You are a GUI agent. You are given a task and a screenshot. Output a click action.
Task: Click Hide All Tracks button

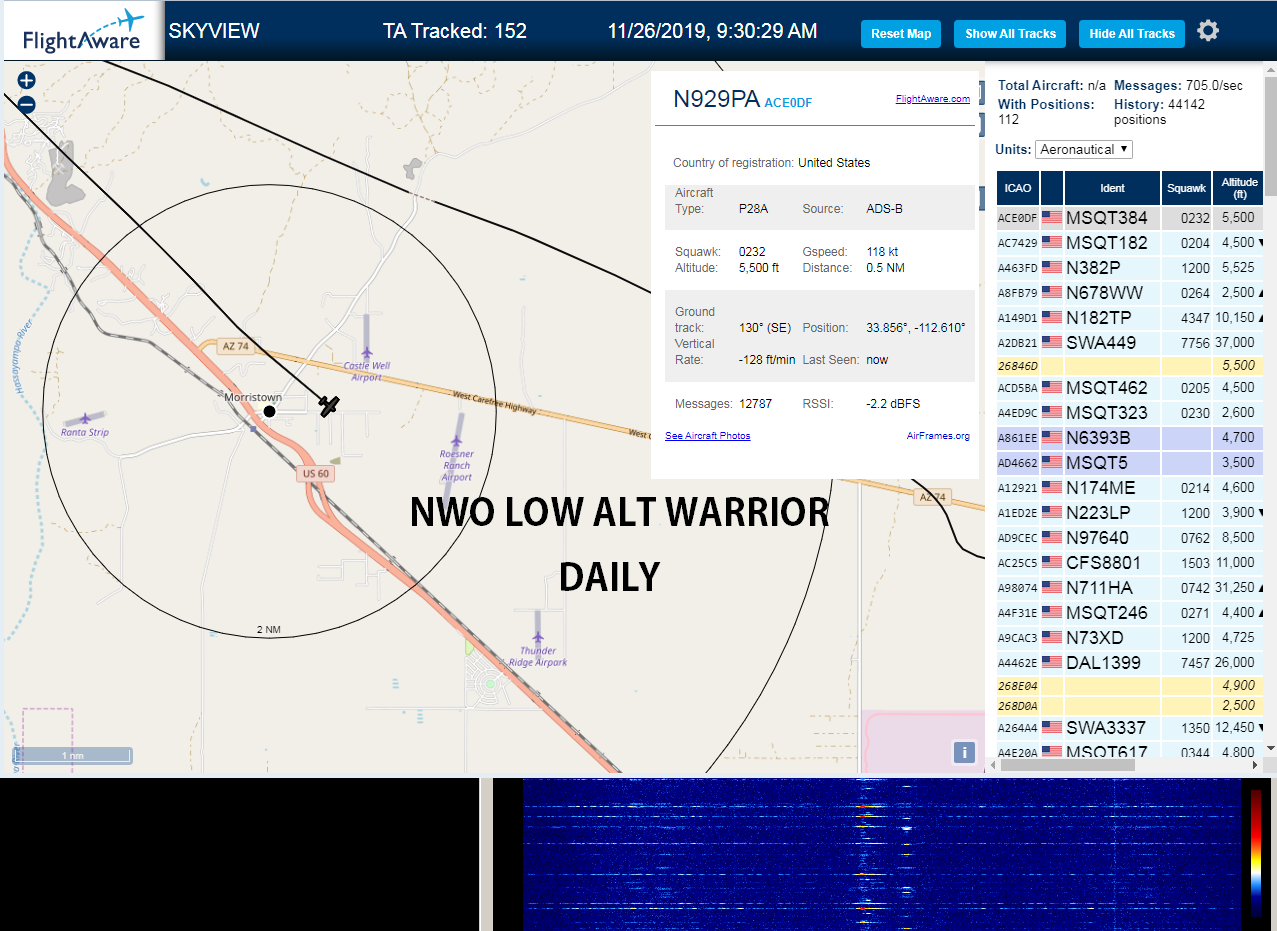(1132, 33)
